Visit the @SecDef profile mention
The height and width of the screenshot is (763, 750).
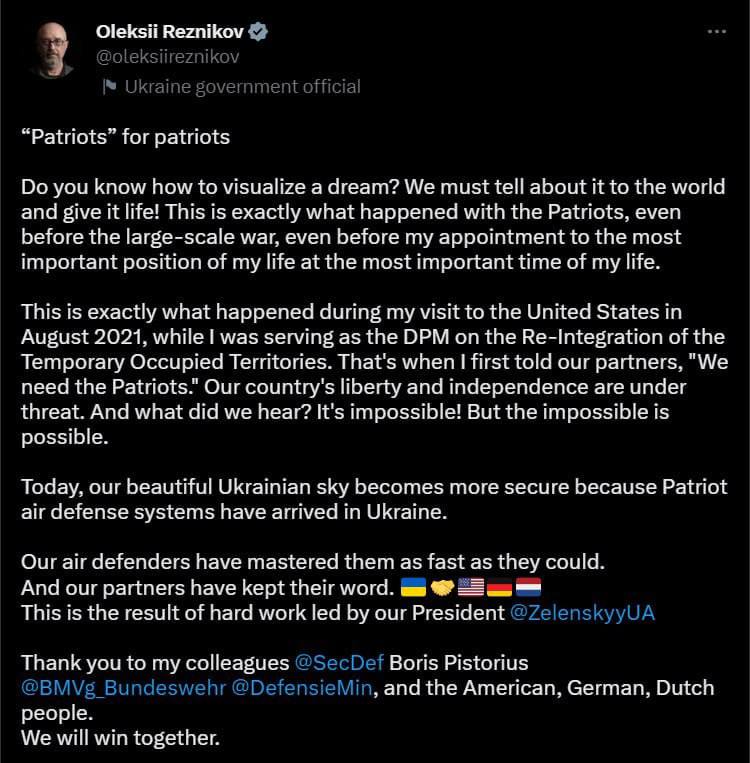pyautogui.click(x=340, y=663)
